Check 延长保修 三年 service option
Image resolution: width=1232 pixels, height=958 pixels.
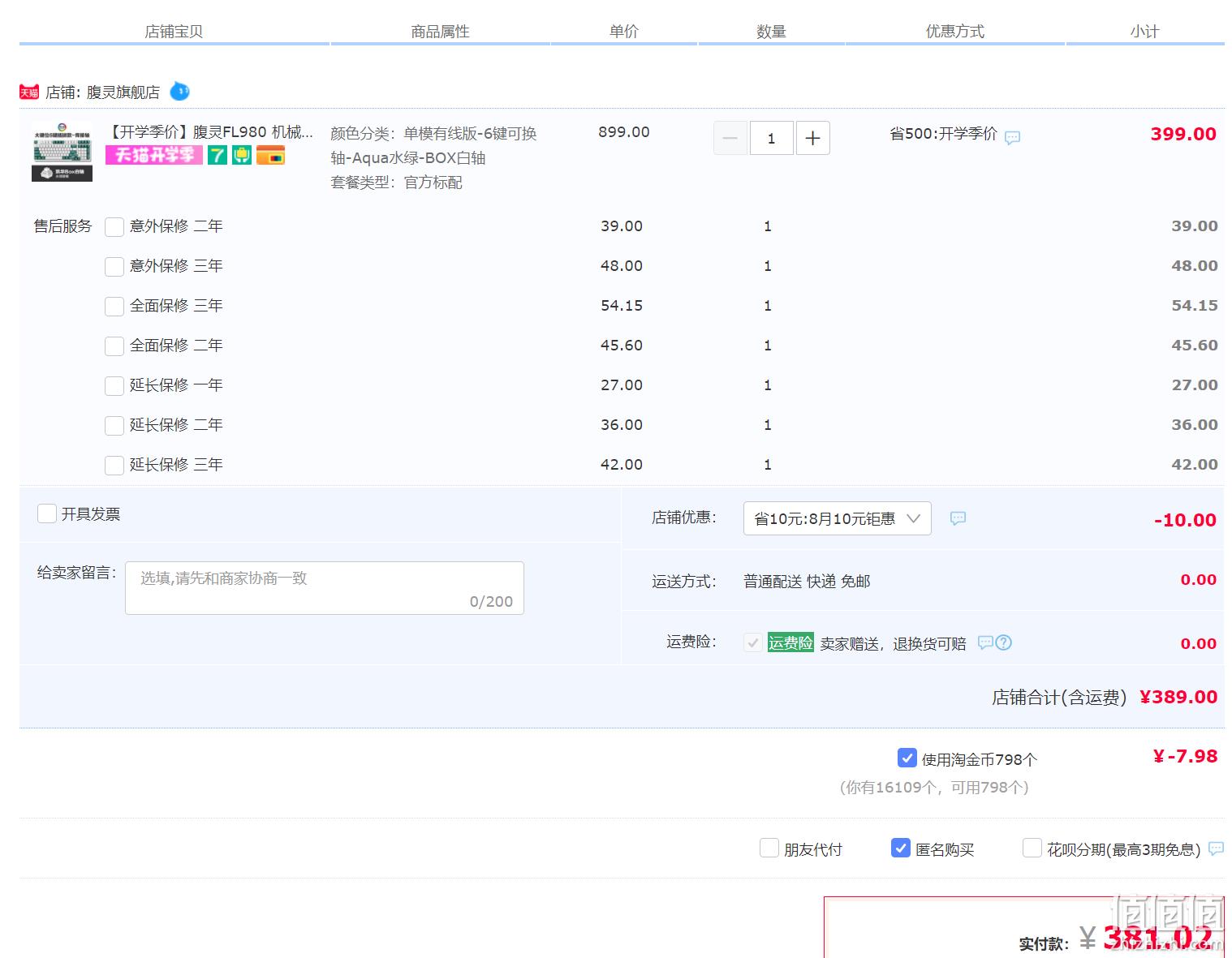(x=114, y=466)
